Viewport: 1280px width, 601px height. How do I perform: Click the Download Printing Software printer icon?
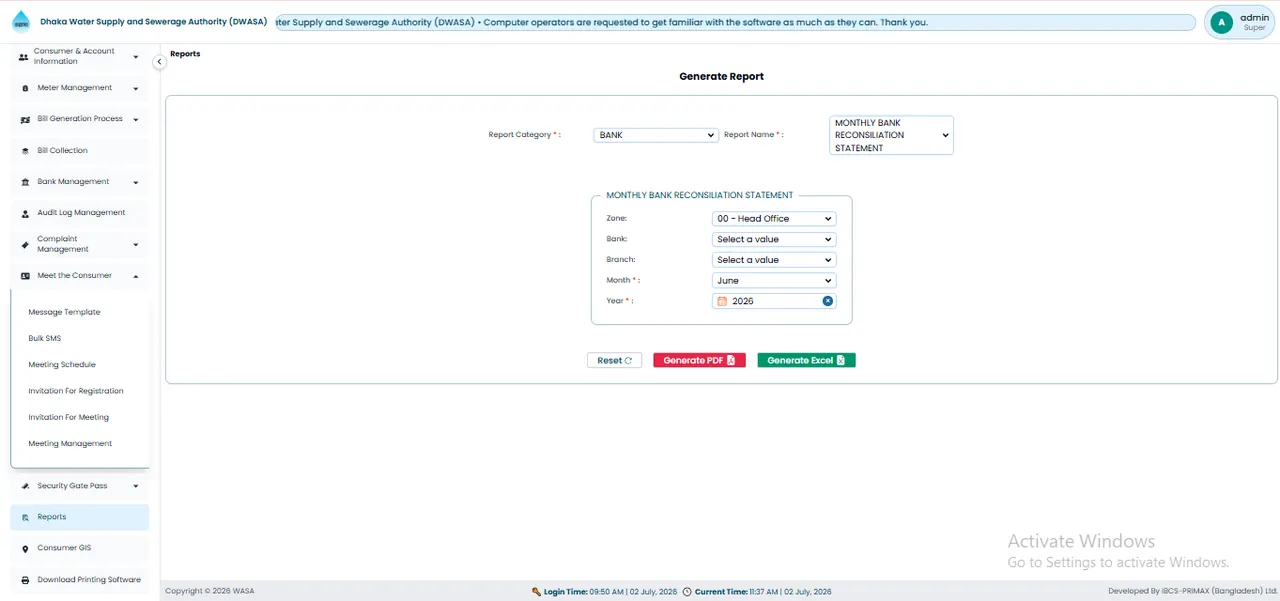[x=25, y=580]
